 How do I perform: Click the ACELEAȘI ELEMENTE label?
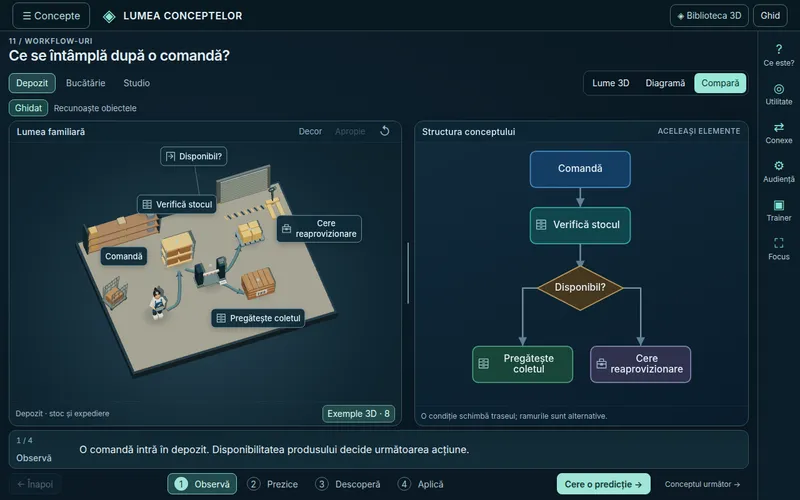[x=698, y=132]
